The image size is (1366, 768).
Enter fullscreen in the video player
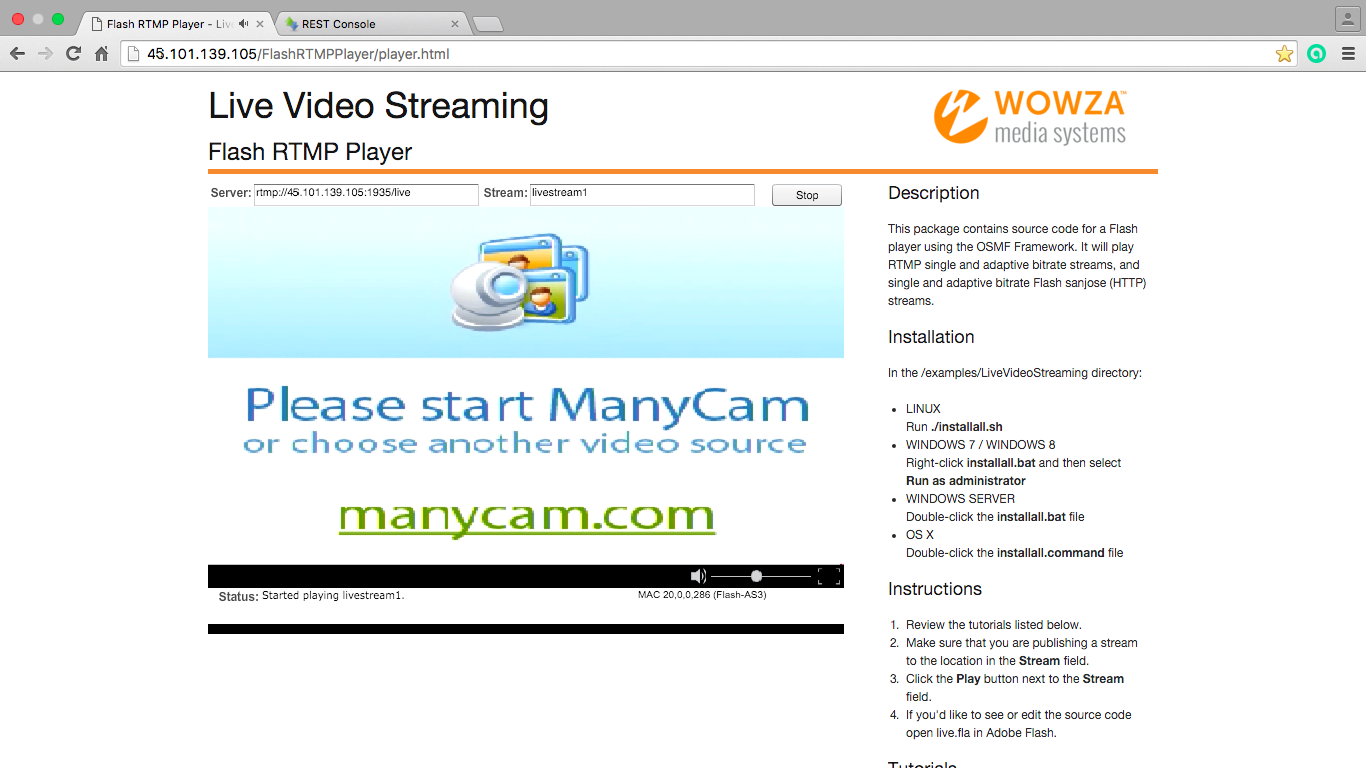[x=829, y=576]
